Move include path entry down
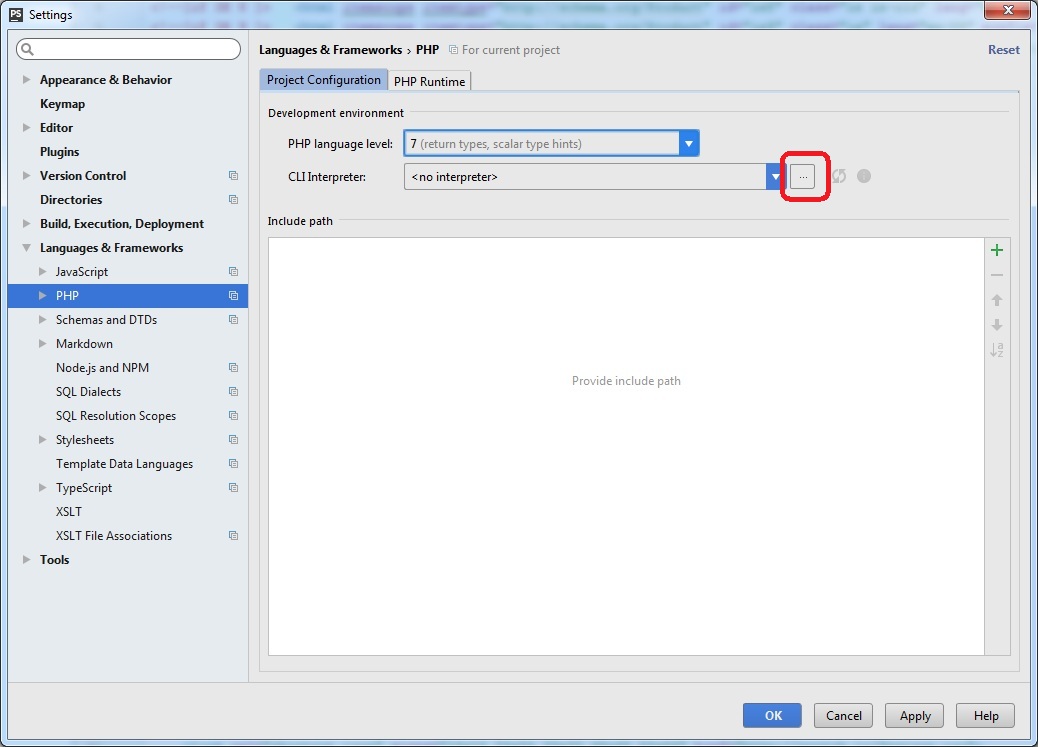This screenshot has width=1038, height=747. tap(996, 325)
